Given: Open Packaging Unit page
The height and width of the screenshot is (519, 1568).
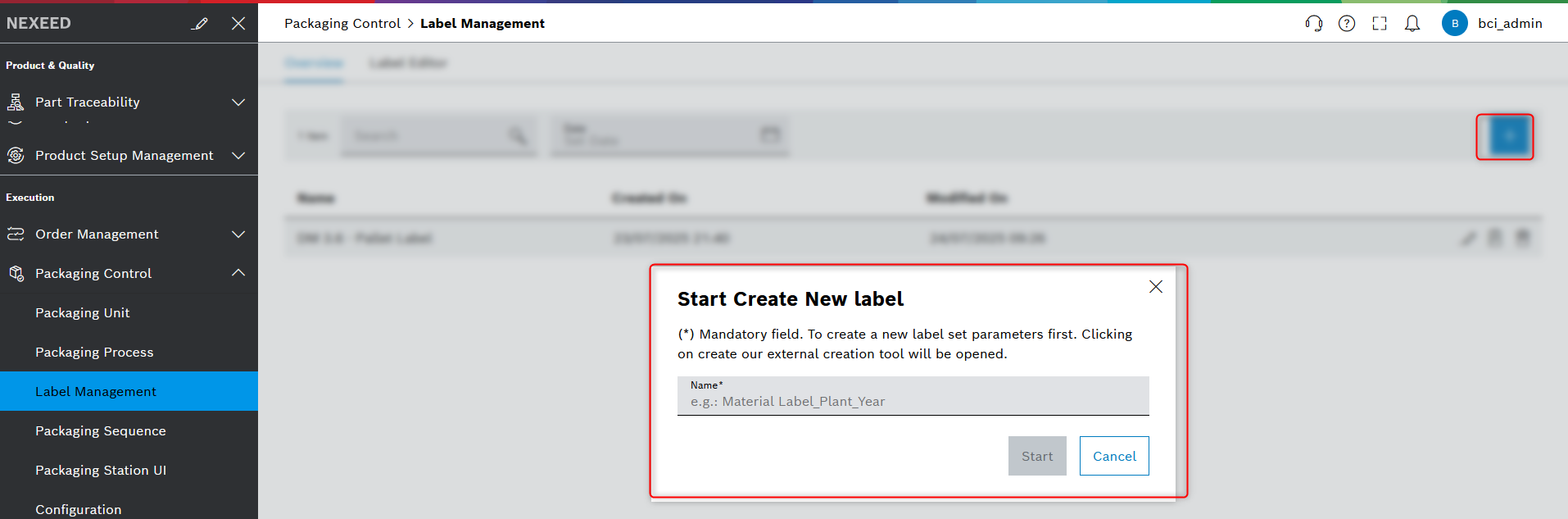Looking at the screenshot, I should [82, 312].
